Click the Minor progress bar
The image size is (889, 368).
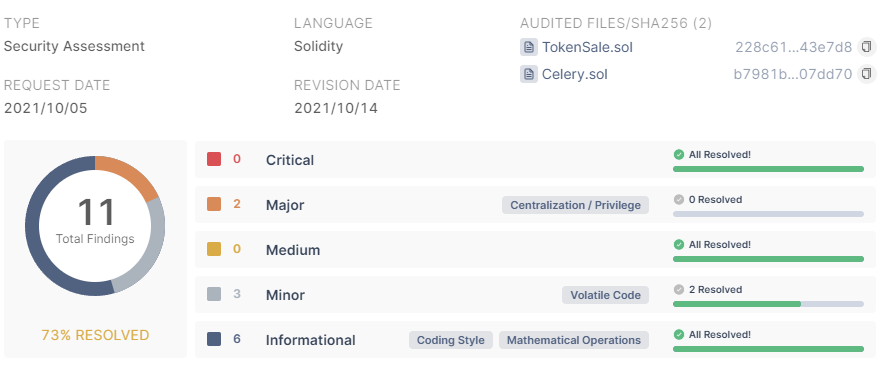(x=768, y=304)
